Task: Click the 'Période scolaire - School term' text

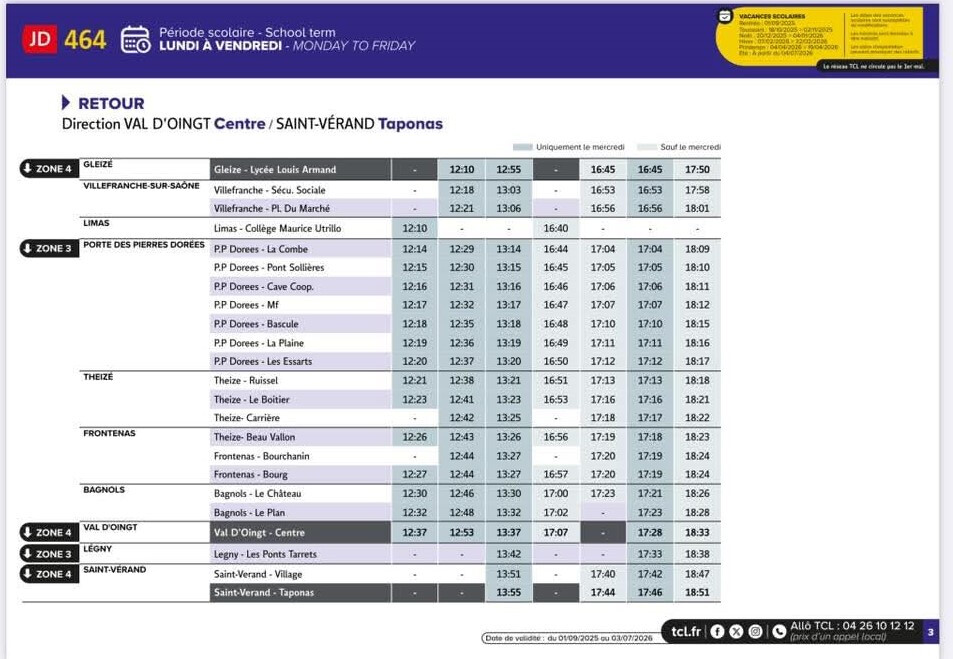Action: (x=247, y=32)
